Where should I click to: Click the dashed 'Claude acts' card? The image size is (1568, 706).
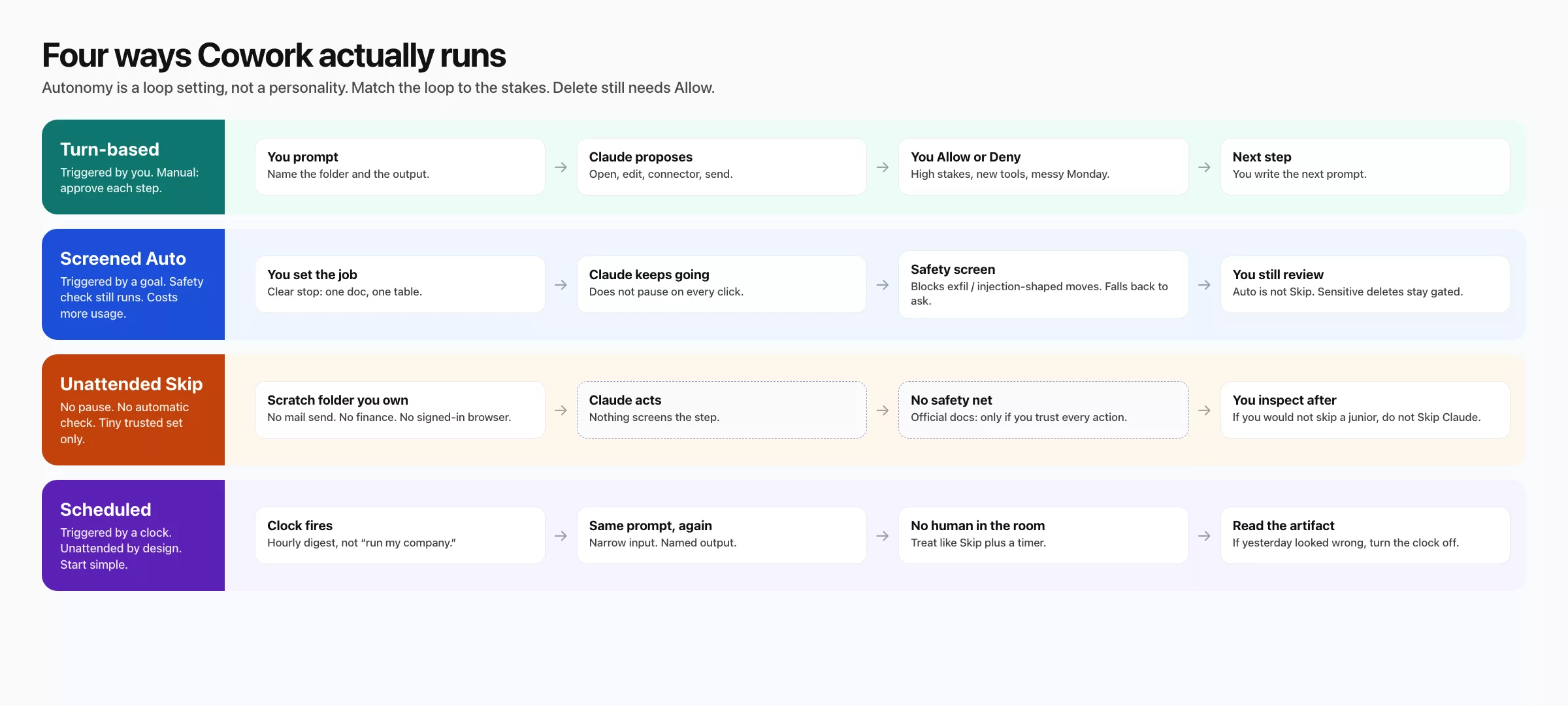tap(722, 410)
